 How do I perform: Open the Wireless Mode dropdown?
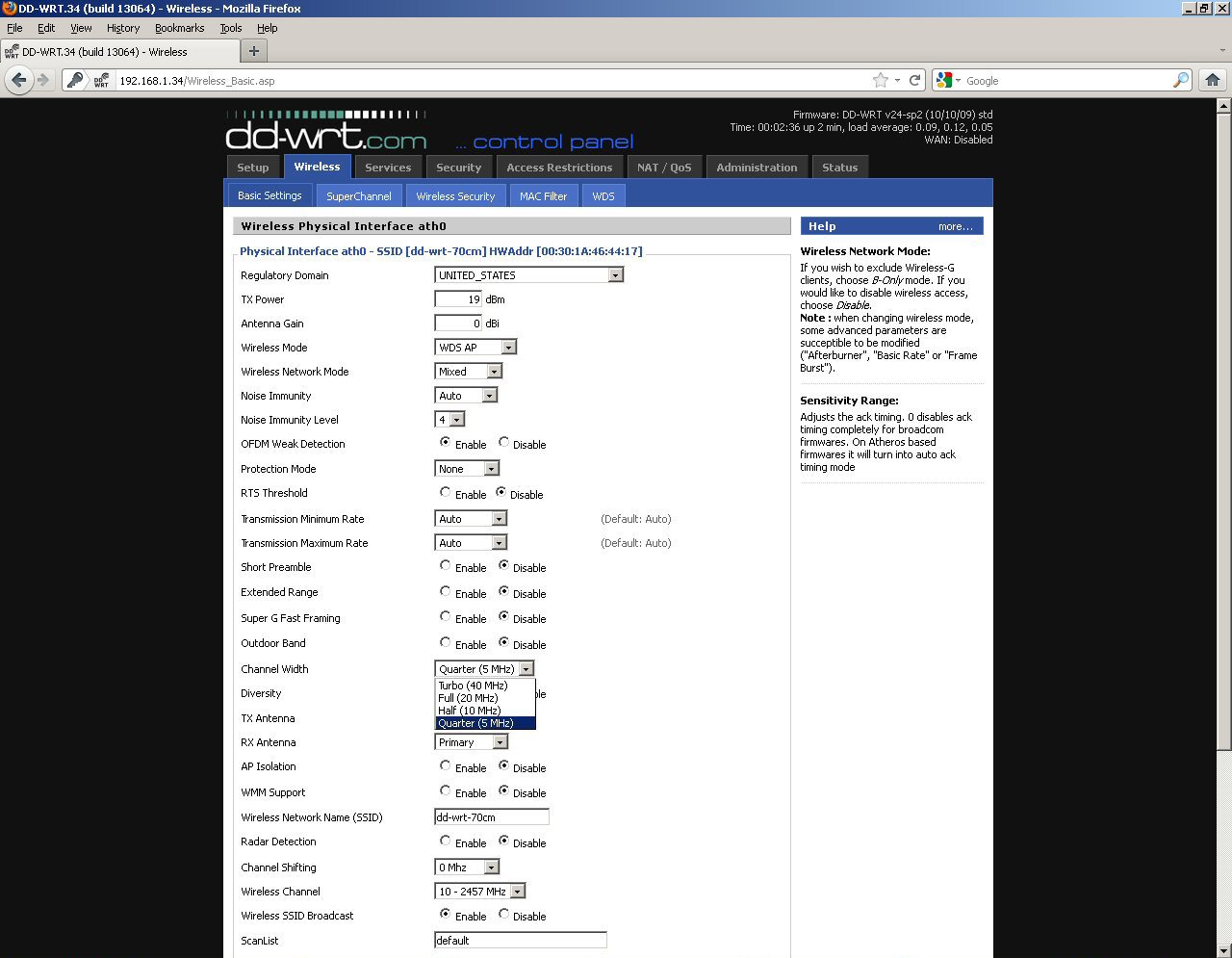475,347
